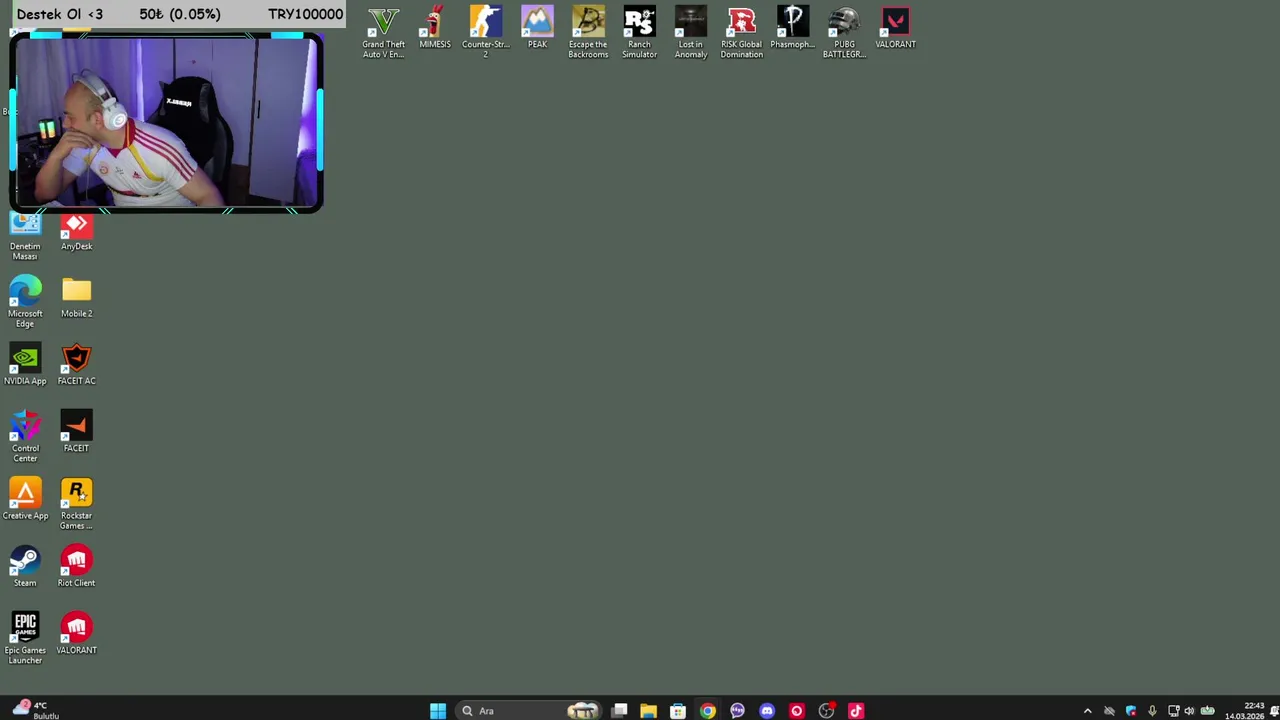Open Microsoft Store taskbar icon
Image resolution: width=1280 pixels, height=720 pixels.
coord(678,711)
